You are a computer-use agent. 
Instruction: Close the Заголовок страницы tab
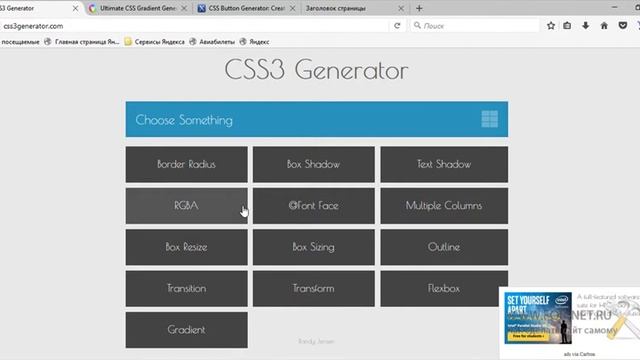coord(401,8)
